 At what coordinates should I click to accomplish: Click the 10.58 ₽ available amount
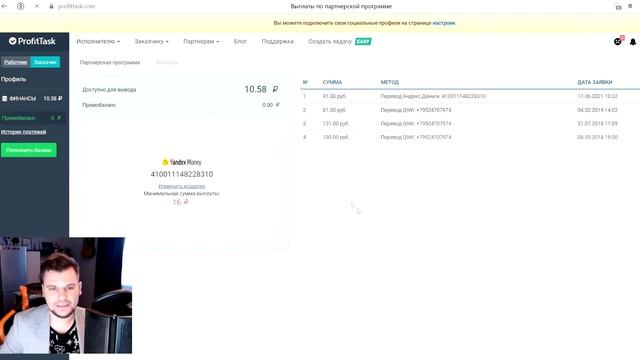261,89
